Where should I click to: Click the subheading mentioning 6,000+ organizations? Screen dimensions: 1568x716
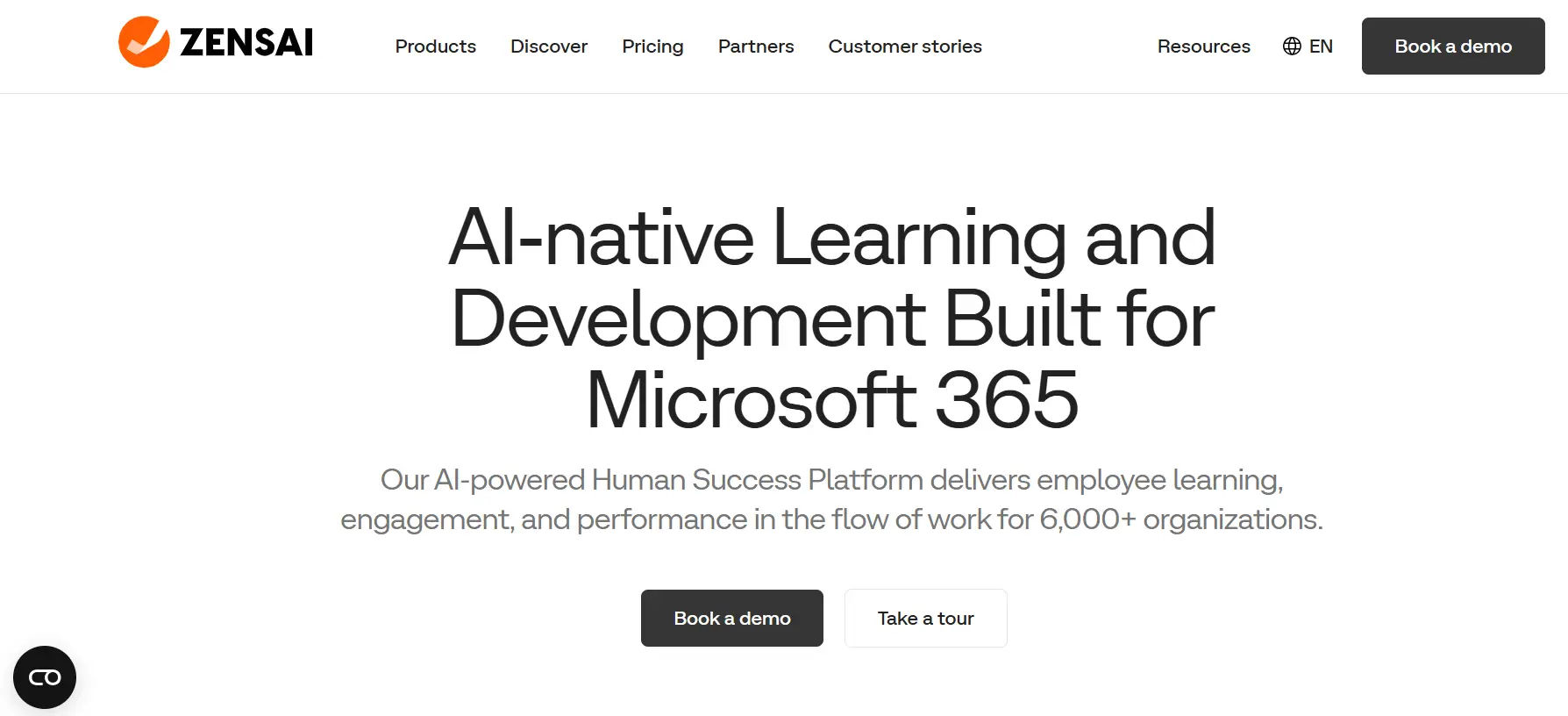[831, 499]
